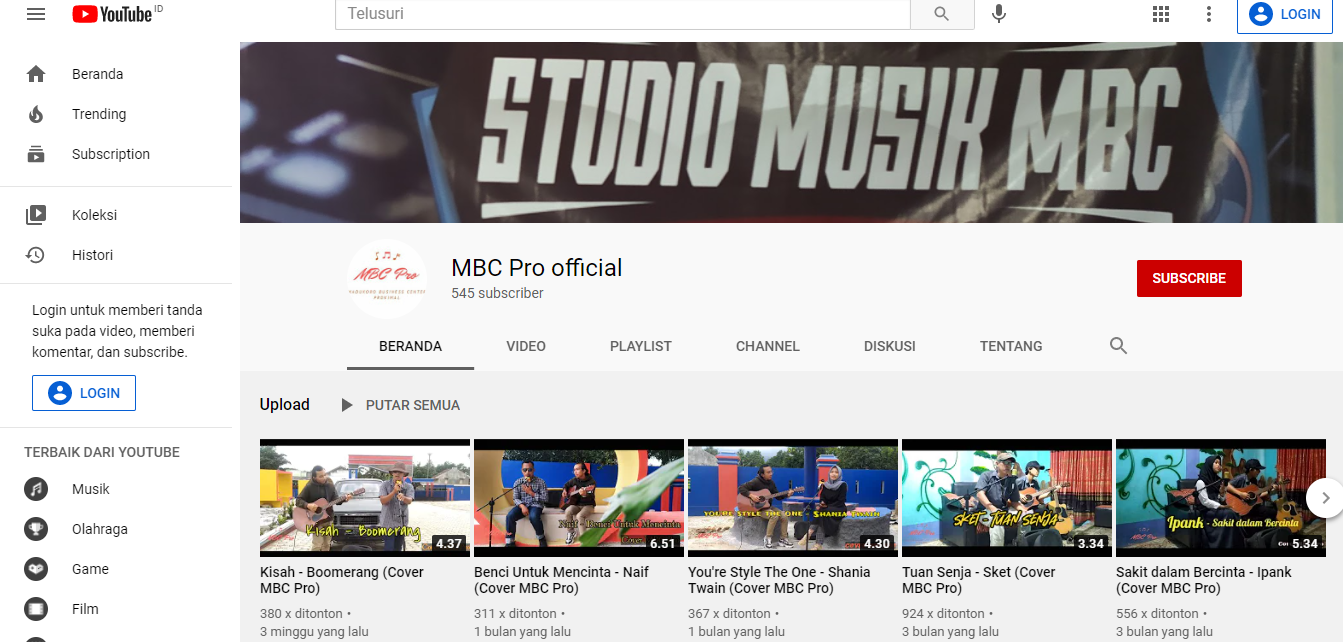Click the sidebar Login button

pyautogui.click(x=84, y=393)
